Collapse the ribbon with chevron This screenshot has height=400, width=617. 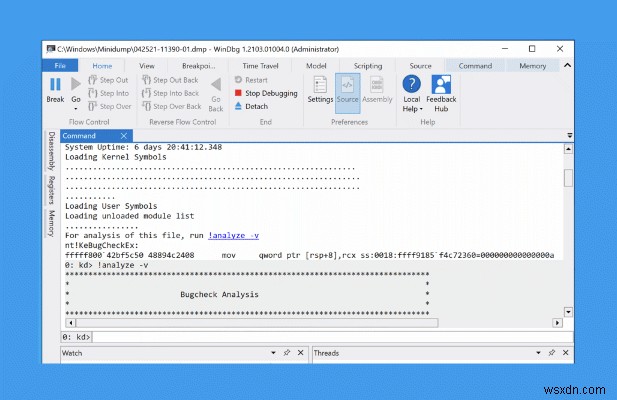pos(567,65)
